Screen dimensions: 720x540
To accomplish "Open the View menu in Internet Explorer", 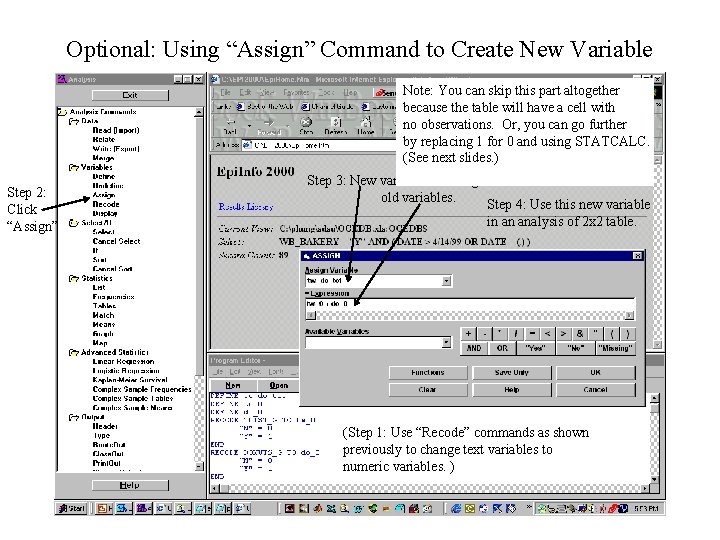I will tap(267, 92).
